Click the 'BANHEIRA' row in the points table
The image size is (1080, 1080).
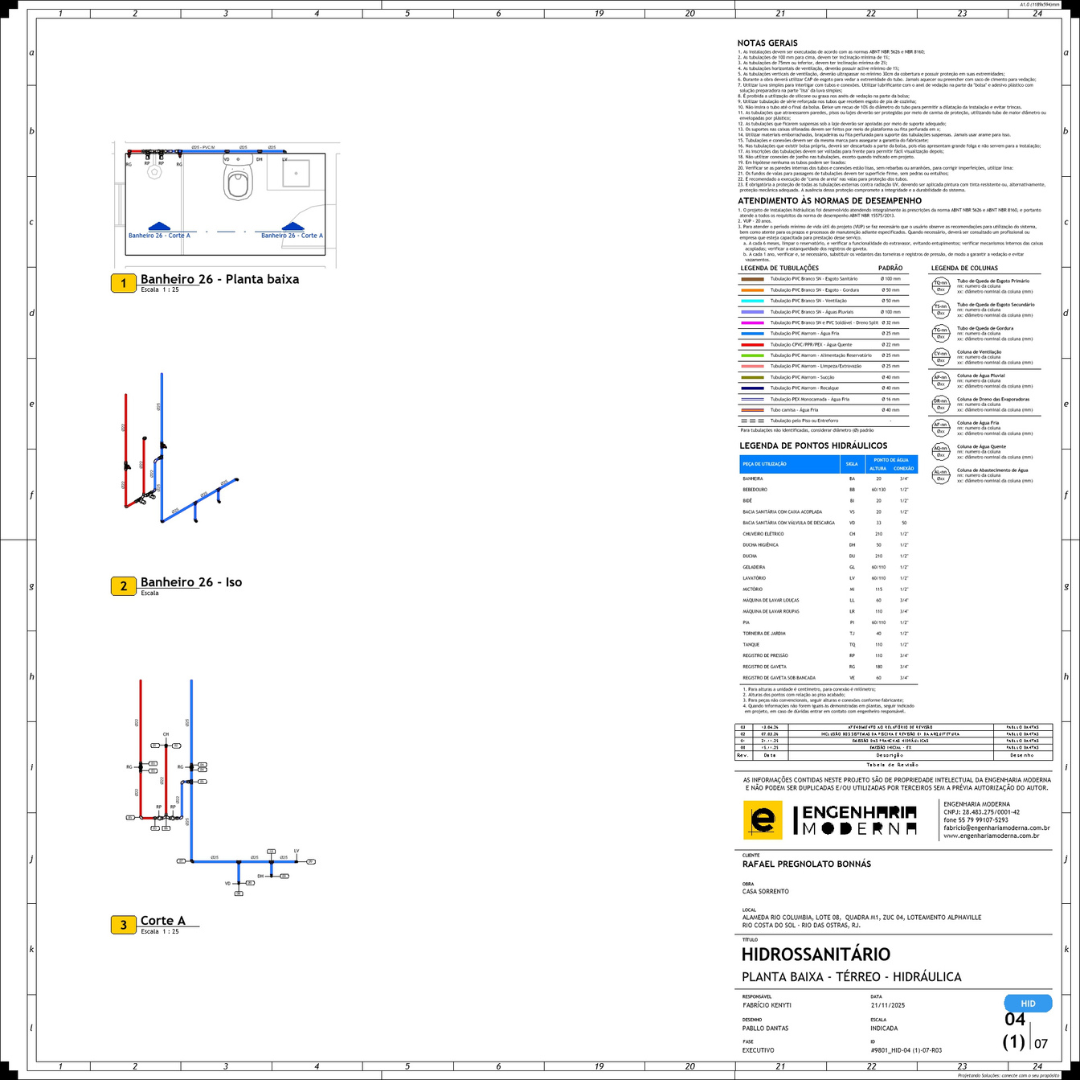pyautogui.click(x=829, y=479)
